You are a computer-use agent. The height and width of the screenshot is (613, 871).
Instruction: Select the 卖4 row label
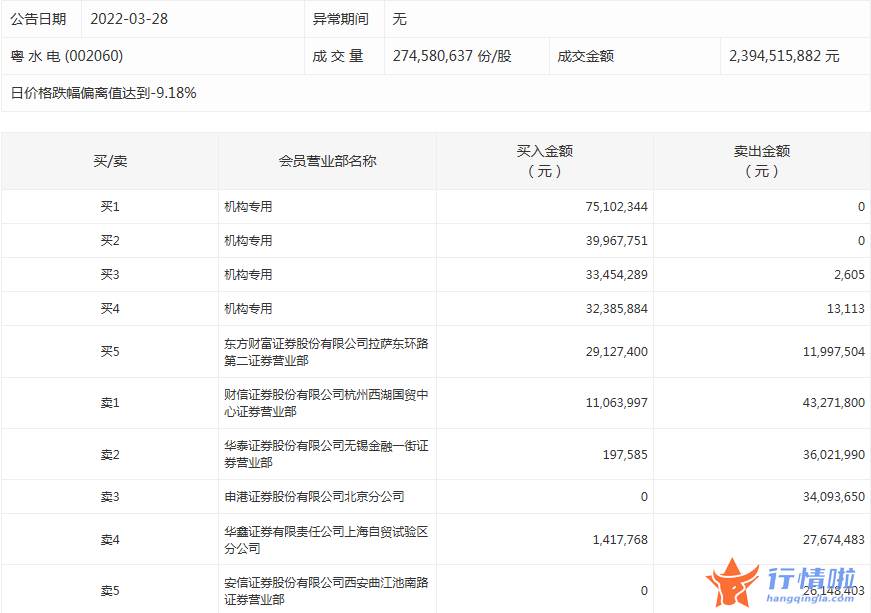pyautogui.click(x=110, y=540)
